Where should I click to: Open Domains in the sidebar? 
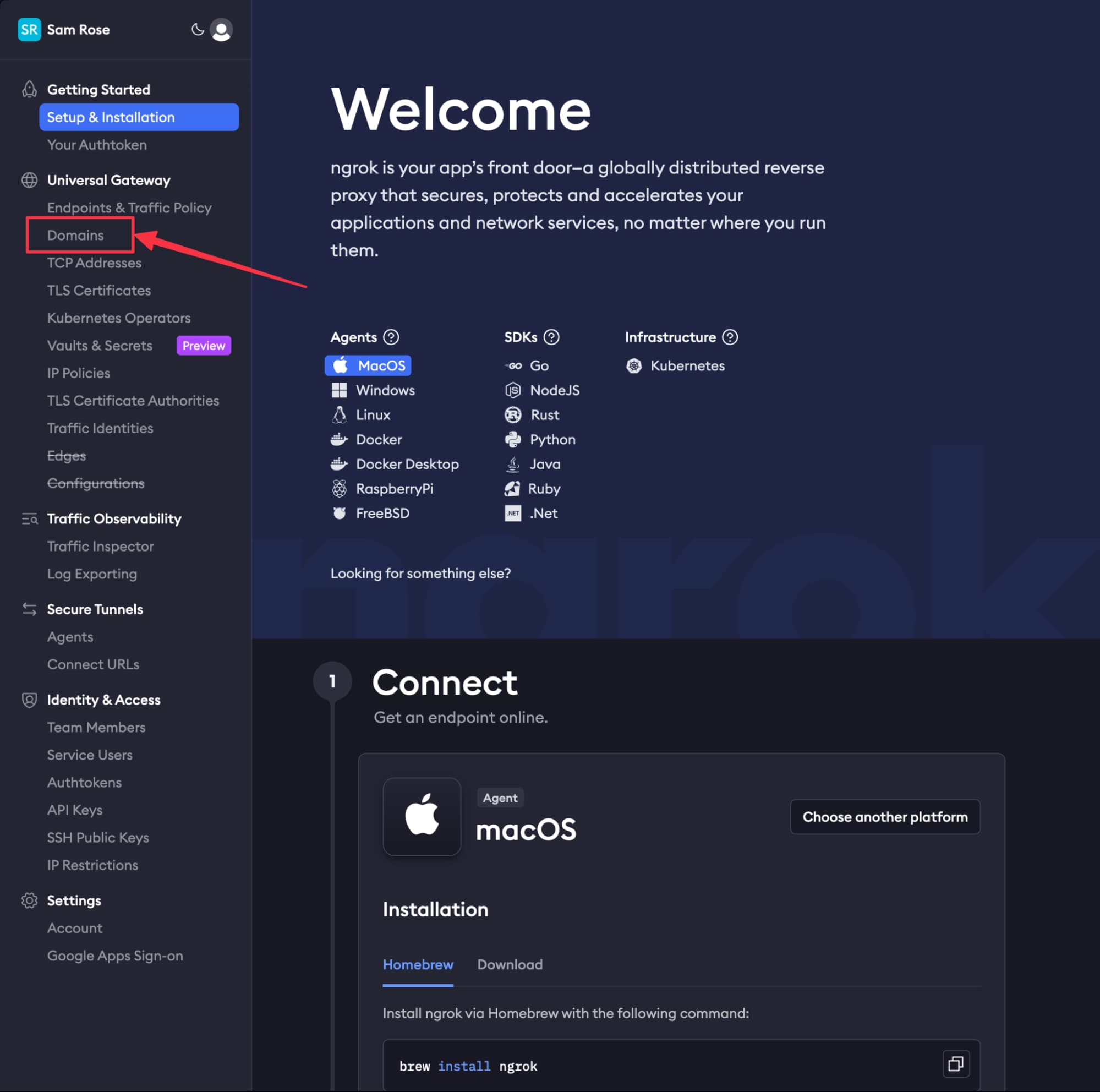(76, 235)
